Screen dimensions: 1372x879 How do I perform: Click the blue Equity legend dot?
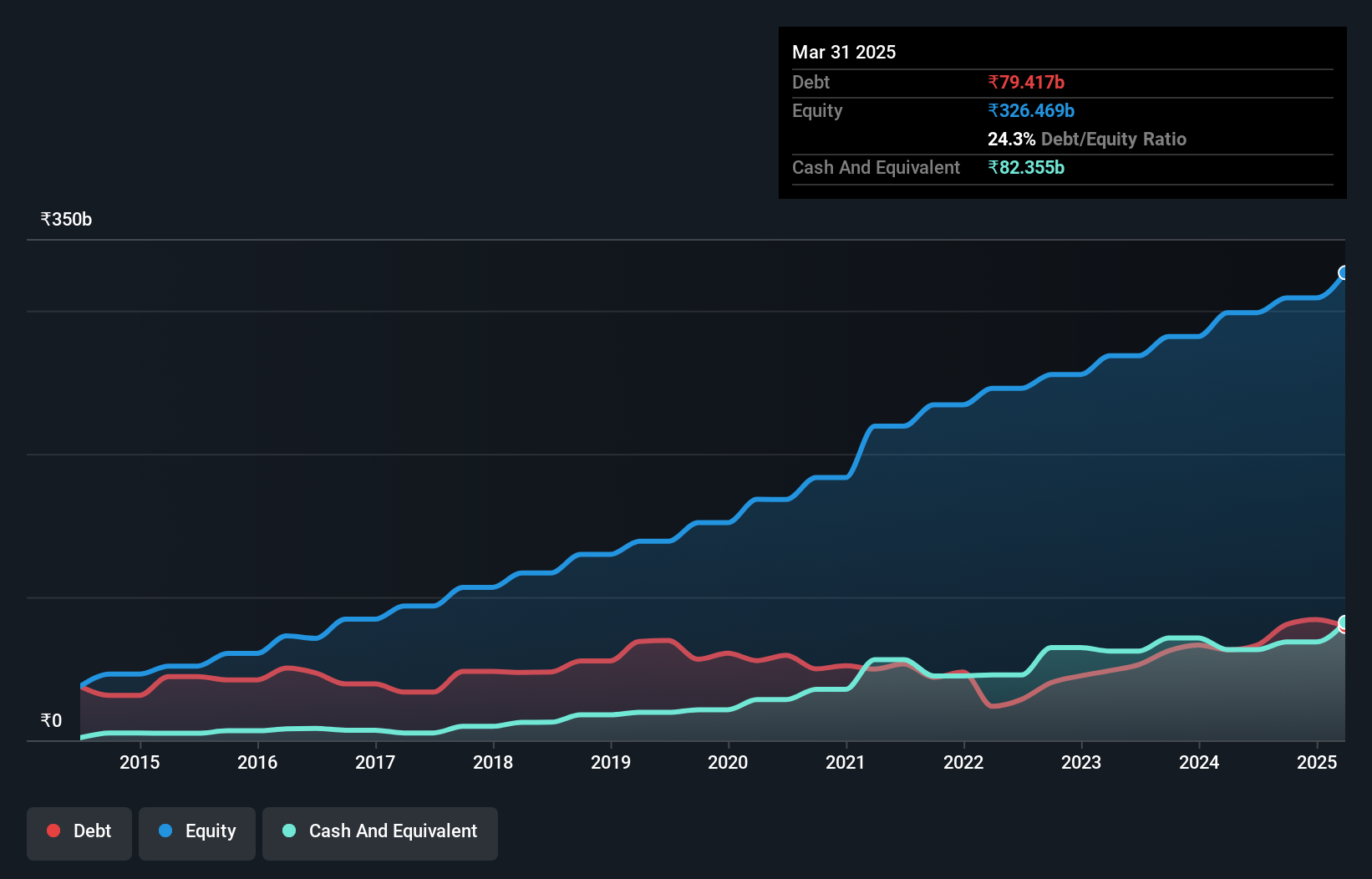click(x=165, y=831)
